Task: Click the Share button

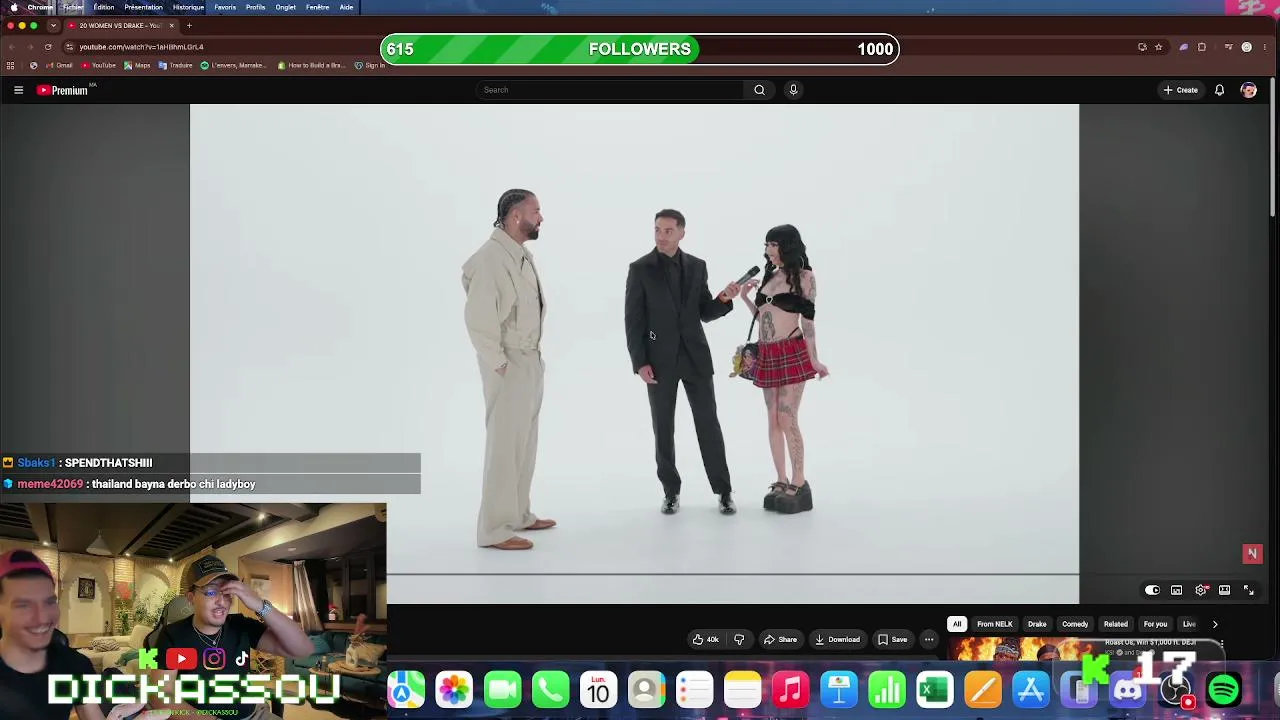Action: pyautogui.click(x=780, y=640)
